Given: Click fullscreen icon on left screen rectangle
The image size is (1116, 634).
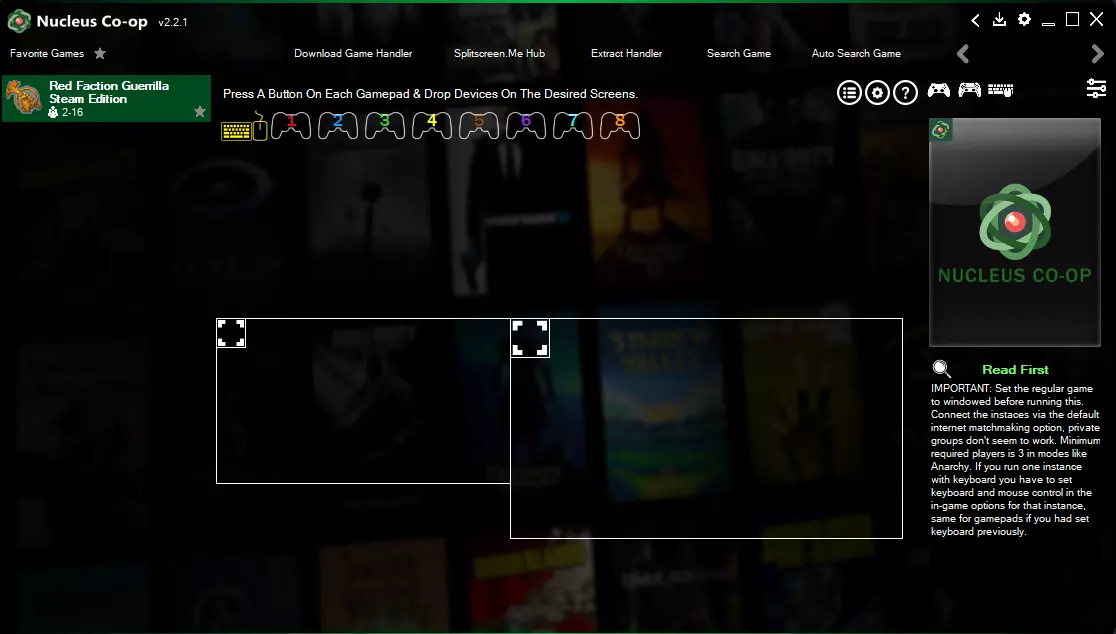Looking at the screenshot, I should 231,333.
